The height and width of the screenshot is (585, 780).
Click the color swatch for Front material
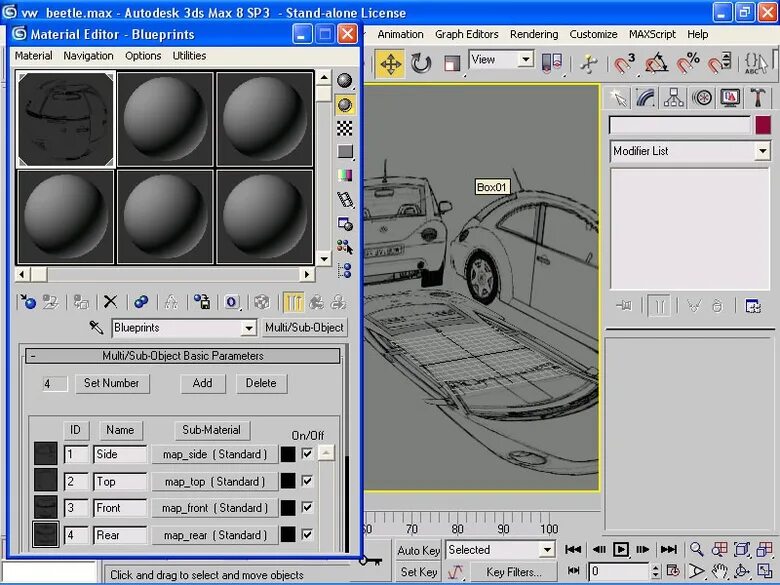[x=288, y=508]
